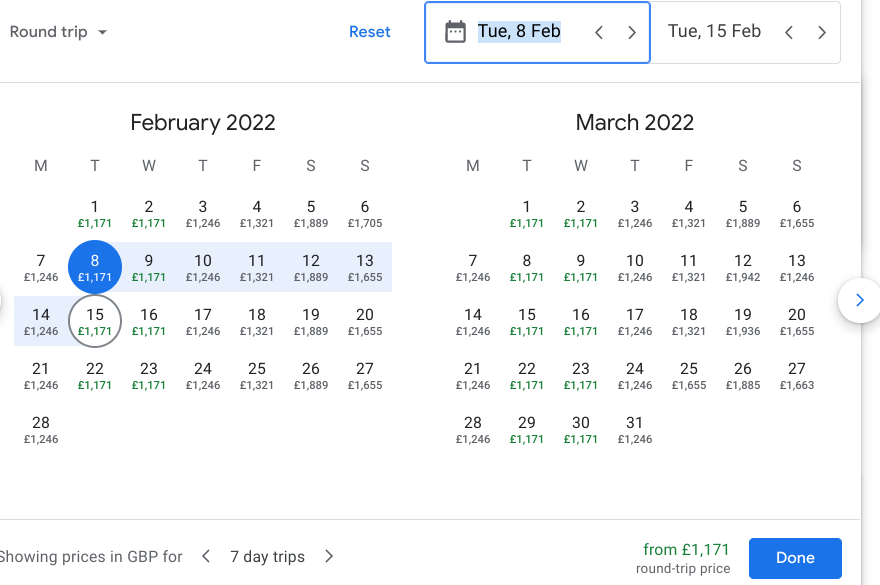The width and height of the screenshot is (880, 585).
Task: Select the Tue, 15 Feb return field
Action: pyautogui.click(x=714, y=32)
